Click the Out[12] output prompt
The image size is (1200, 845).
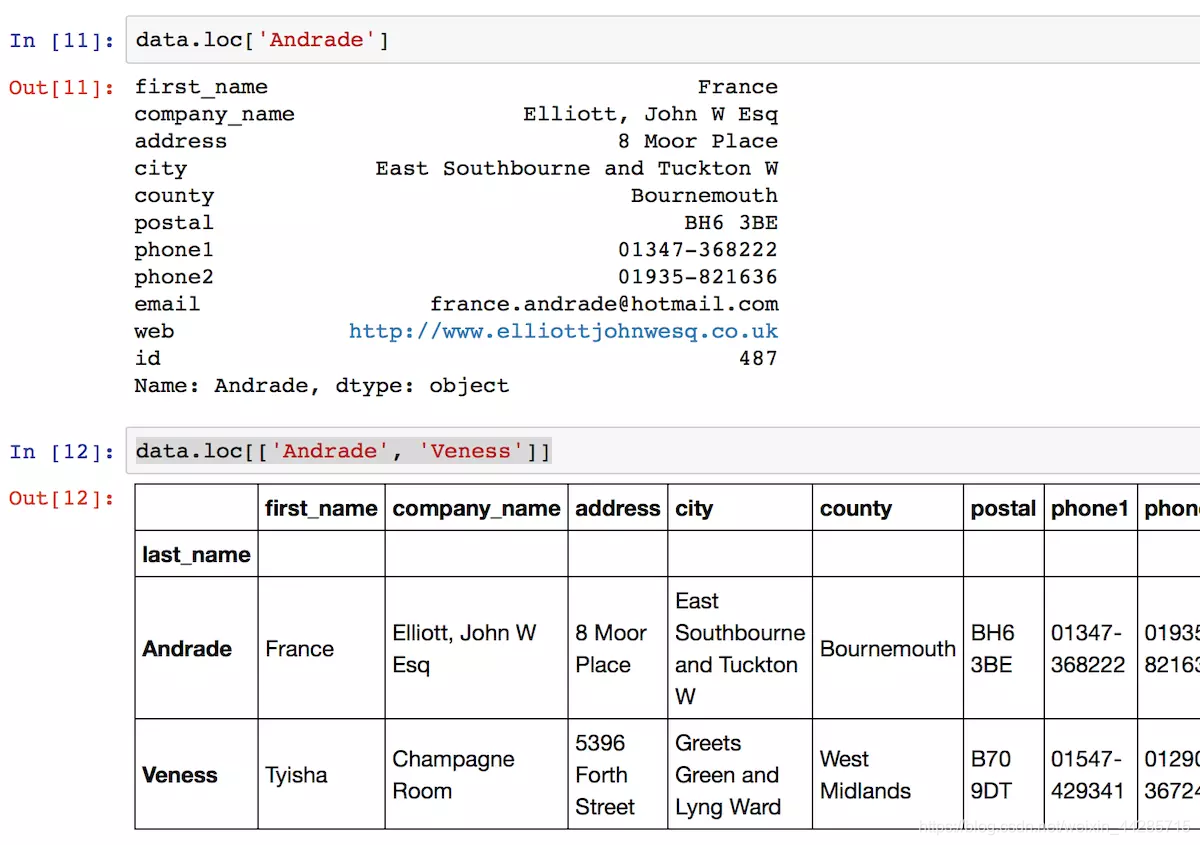pyautogui.click(x=62, y=498)
